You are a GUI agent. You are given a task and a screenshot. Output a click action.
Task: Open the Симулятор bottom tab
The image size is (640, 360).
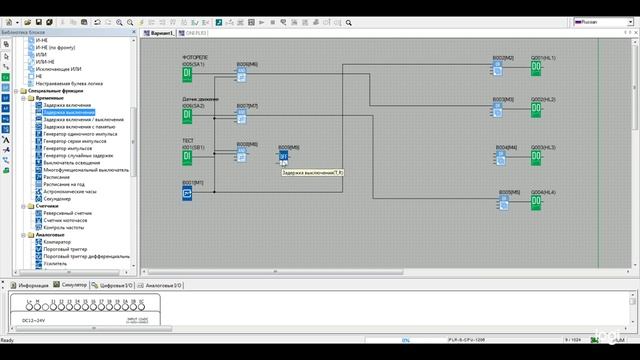pyautogui.click(x=70, y=285)
